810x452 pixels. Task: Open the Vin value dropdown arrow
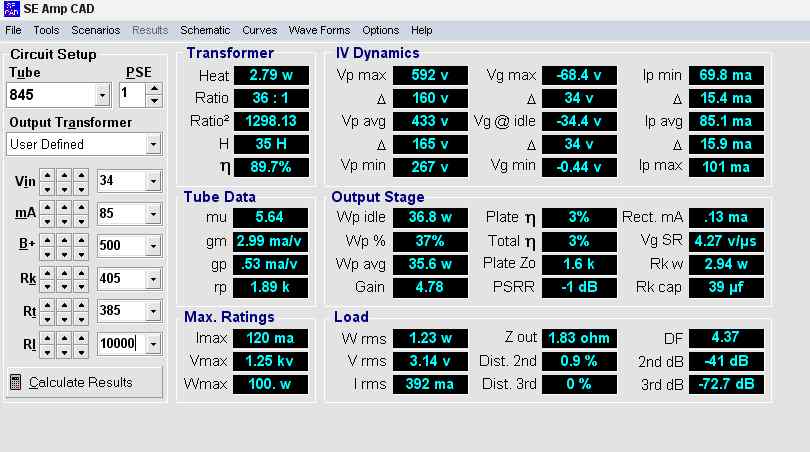pyautogui.click(x=153, y=181)
